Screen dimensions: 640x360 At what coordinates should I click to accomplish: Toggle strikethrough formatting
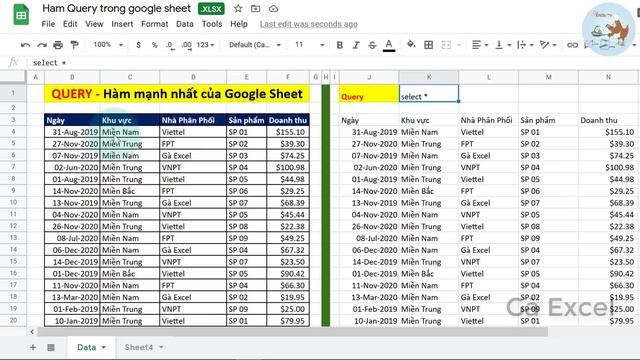pyautogui.click(x=372, y=45)
